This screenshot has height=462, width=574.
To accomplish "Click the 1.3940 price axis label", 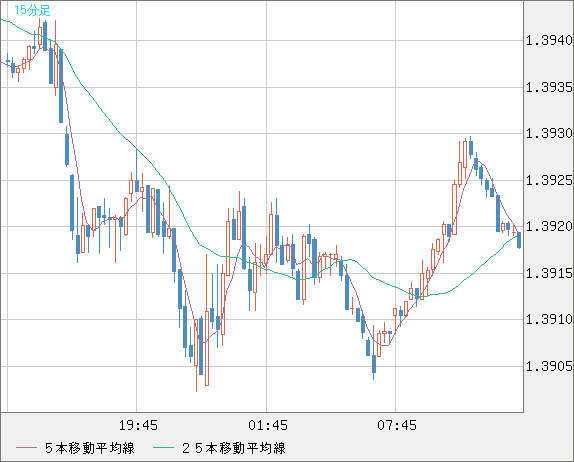I will (549, 40).
